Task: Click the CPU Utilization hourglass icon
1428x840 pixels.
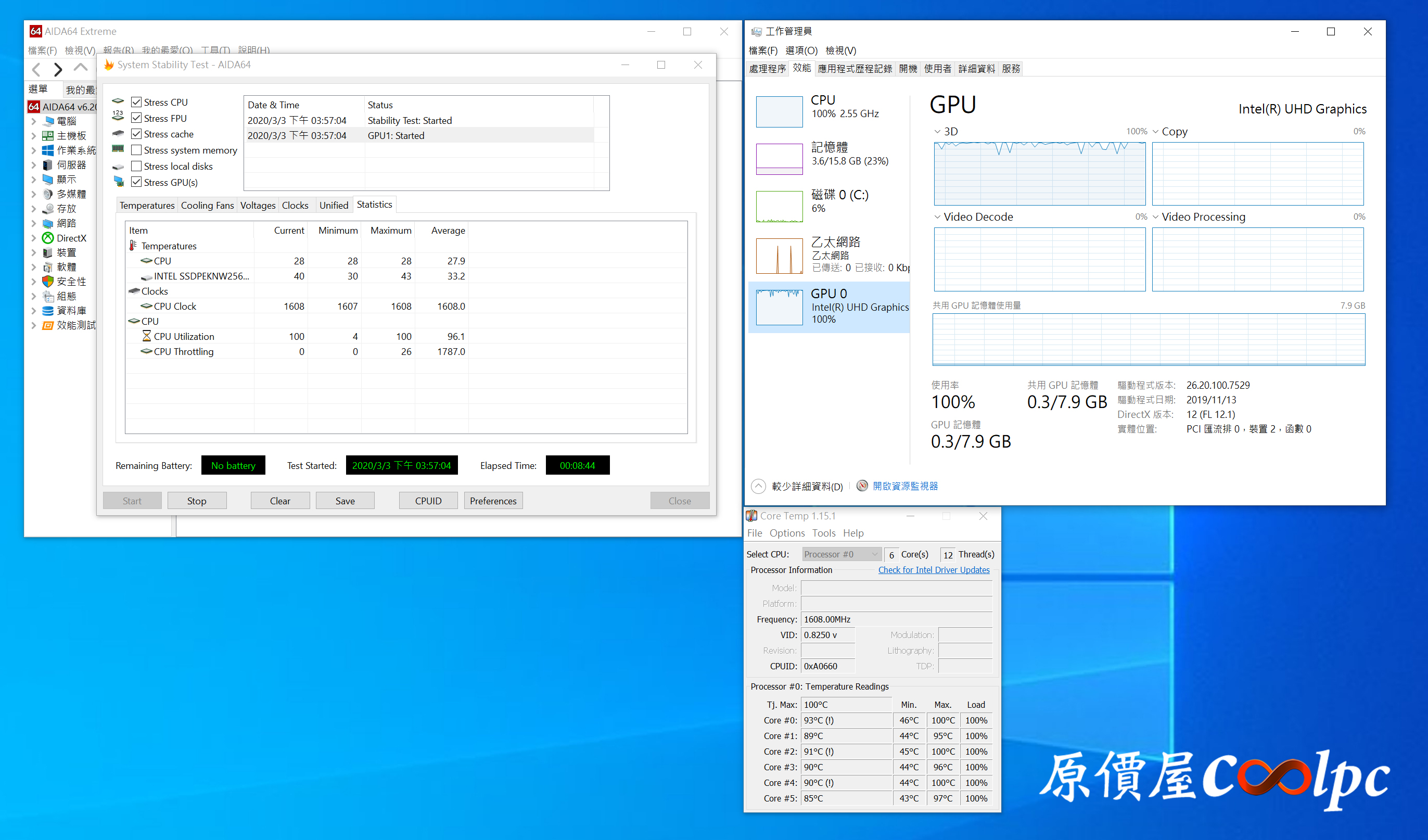Action: pos(147,336)
